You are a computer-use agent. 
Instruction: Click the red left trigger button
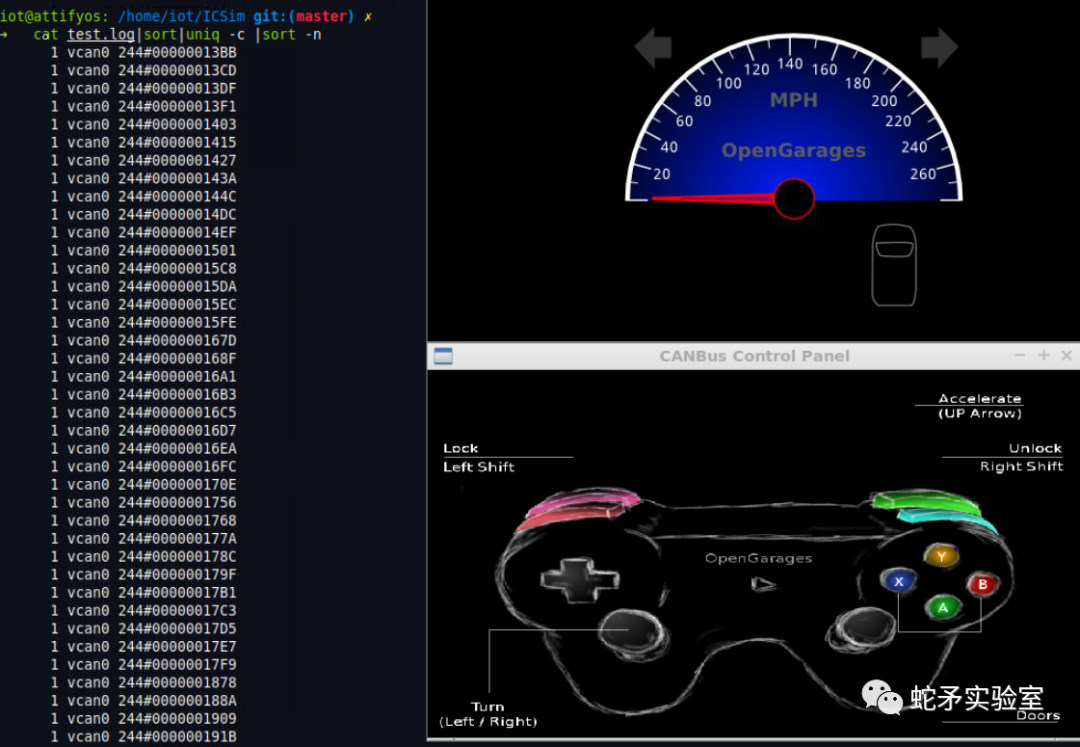[x=570, y=517]
